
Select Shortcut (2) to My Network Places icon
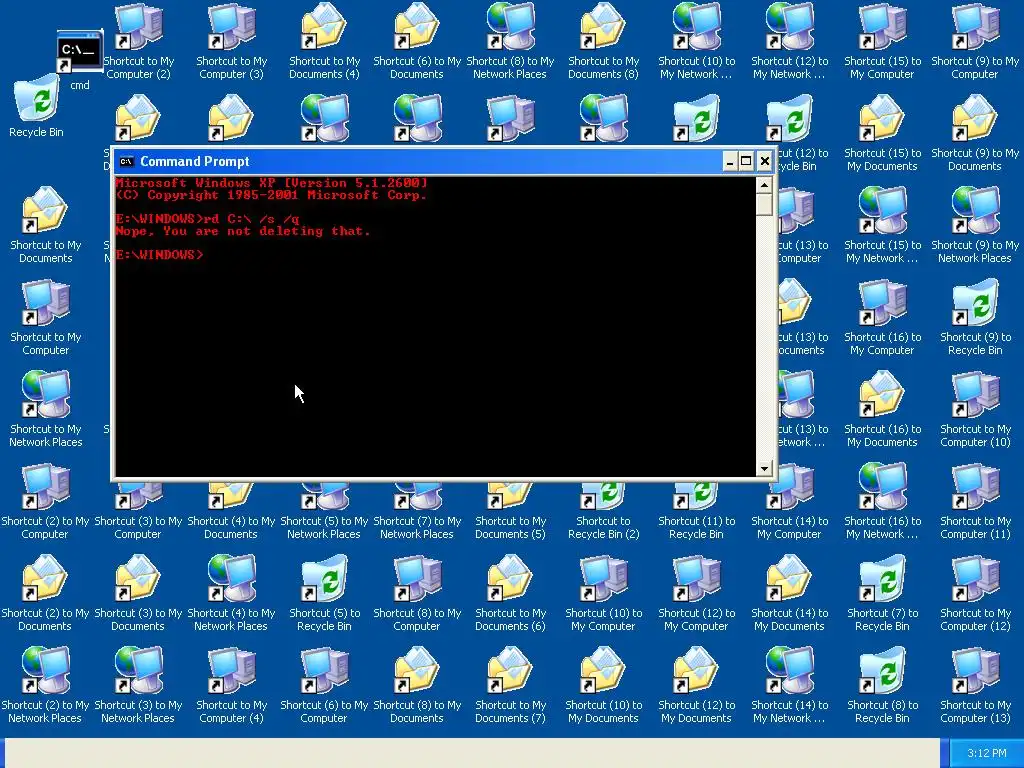(x=45, y=671)
